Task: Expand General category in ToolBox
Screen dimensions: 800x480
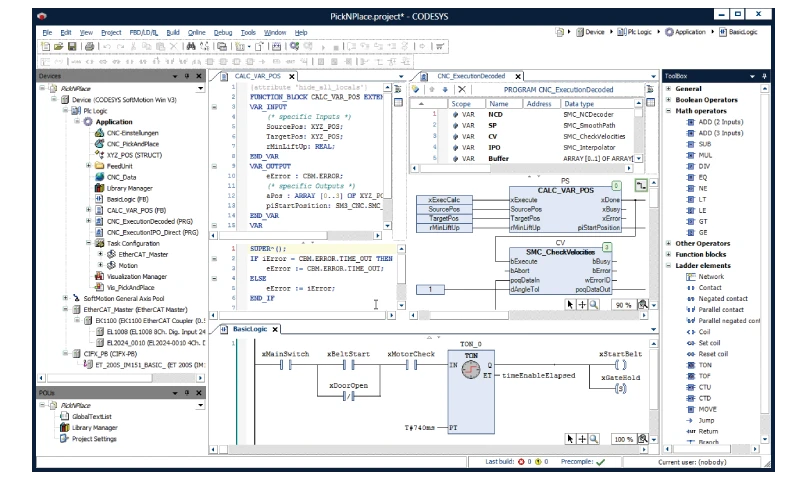Action: 669,89
